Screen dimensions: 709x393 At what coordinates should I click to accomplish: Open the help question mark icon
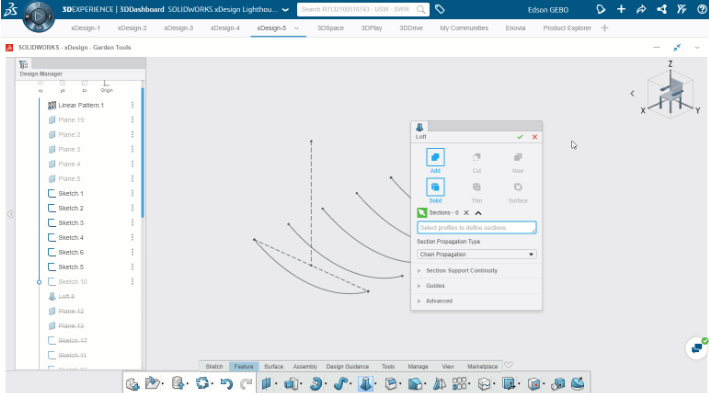(x=702, y=9)
